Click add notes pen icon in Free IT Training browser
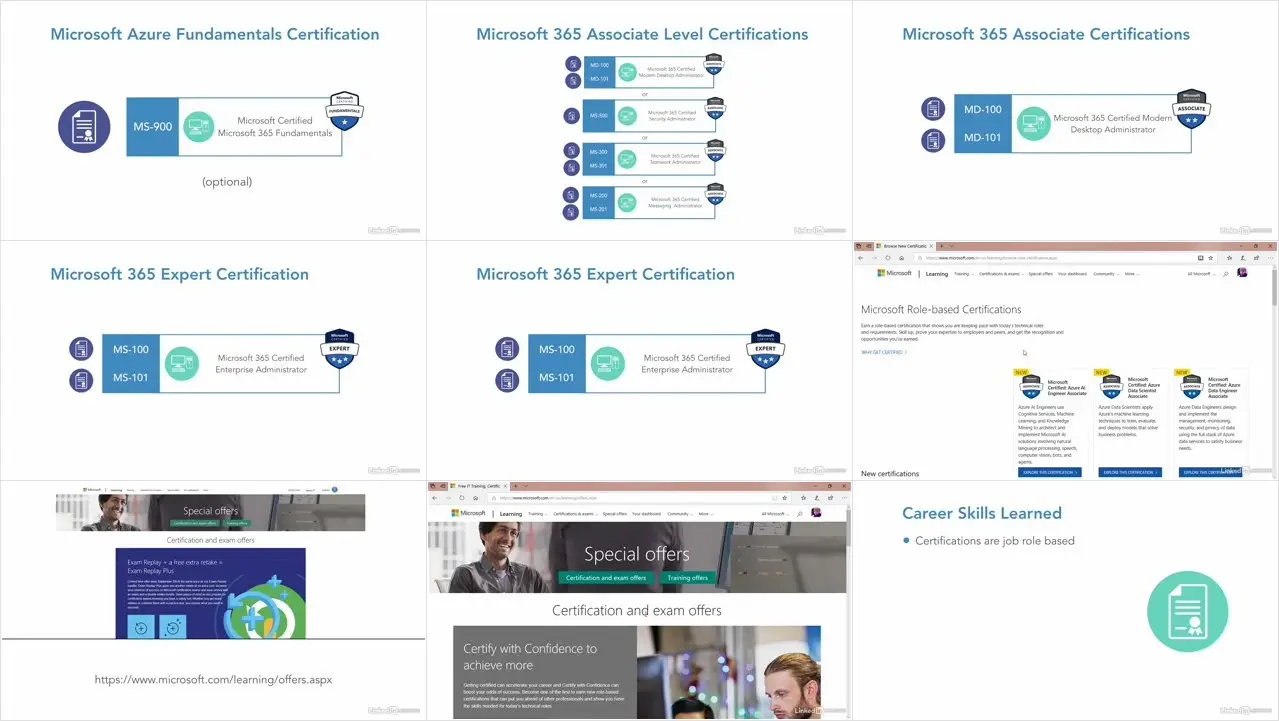Screen dimensions: 1279x721 pyautogui.click(x=817, y=498)
